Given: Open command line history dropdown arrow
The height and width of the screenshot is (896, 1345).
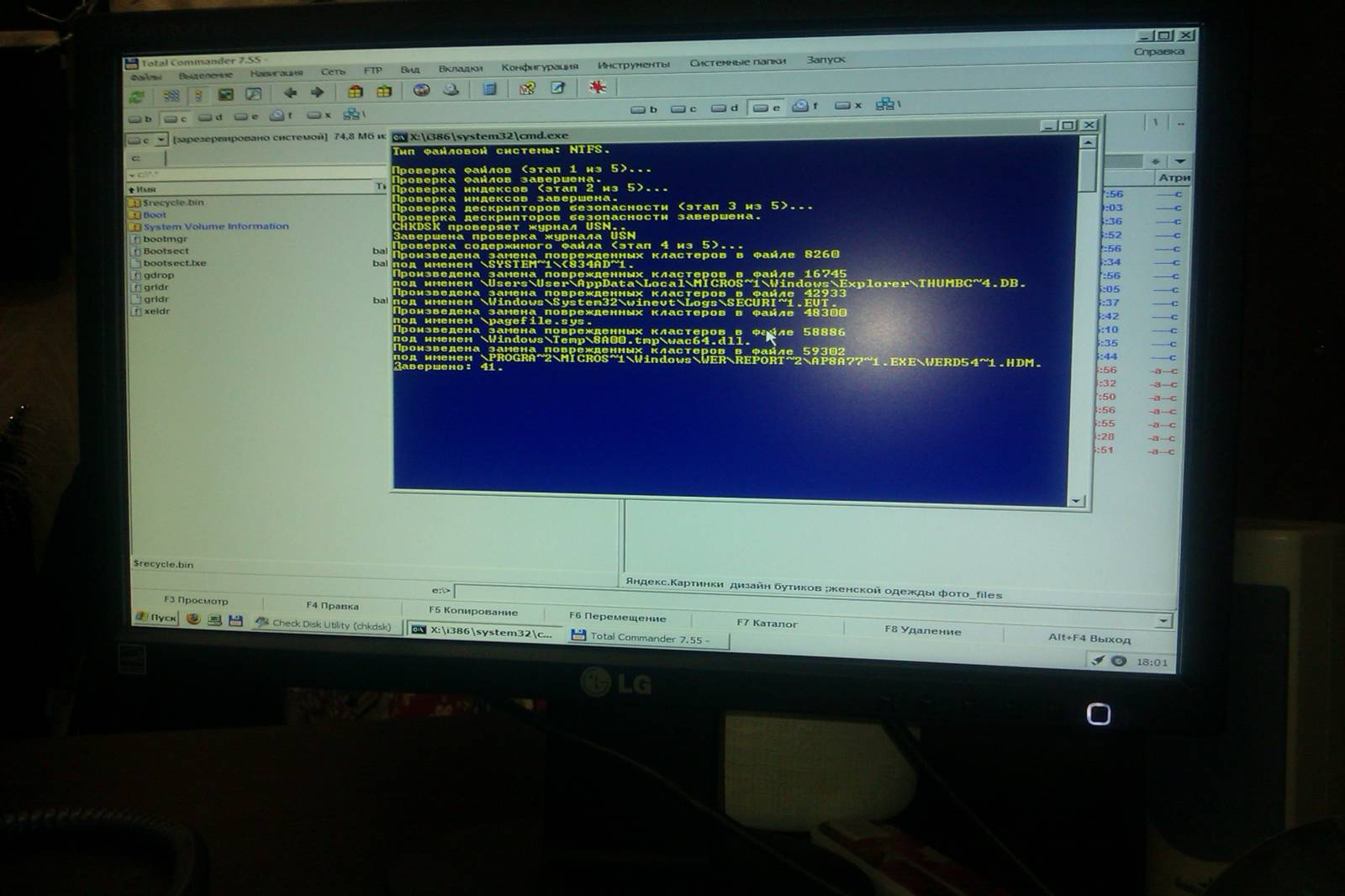Looking at the screenshot, I should (x=1163, y=621).
